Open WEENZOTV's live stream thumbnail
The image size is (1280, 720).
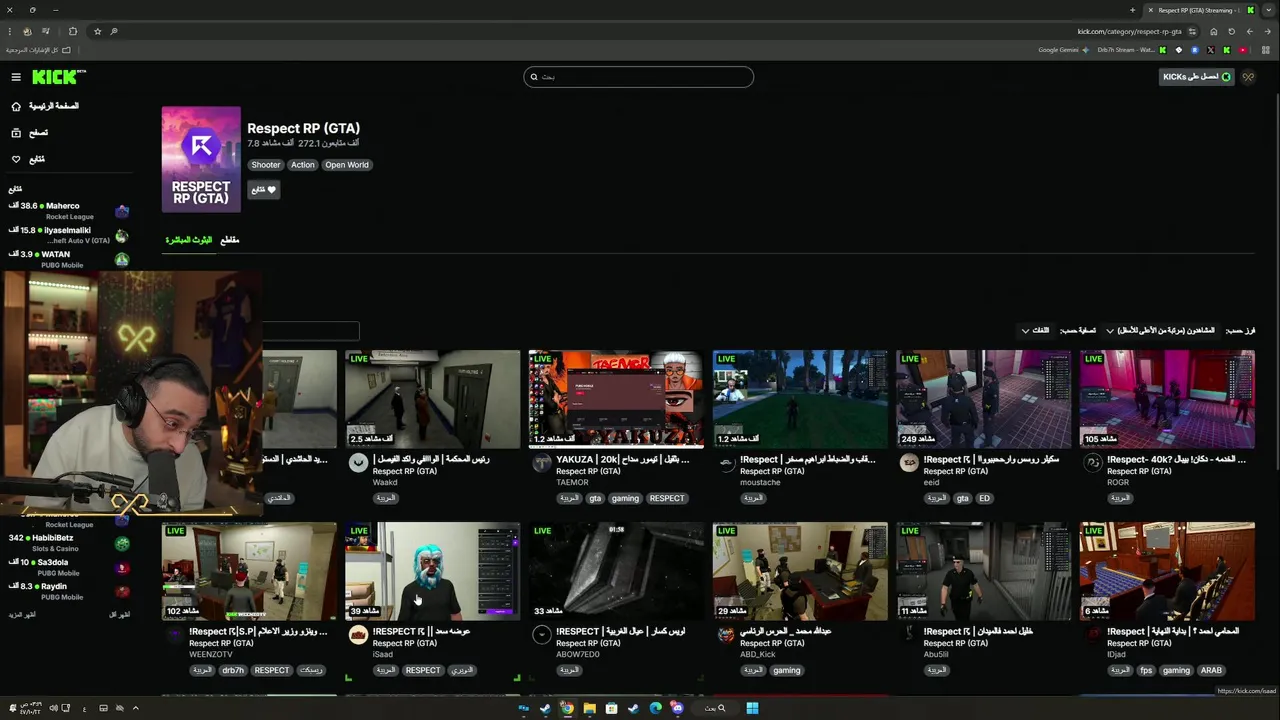point(249,571)
